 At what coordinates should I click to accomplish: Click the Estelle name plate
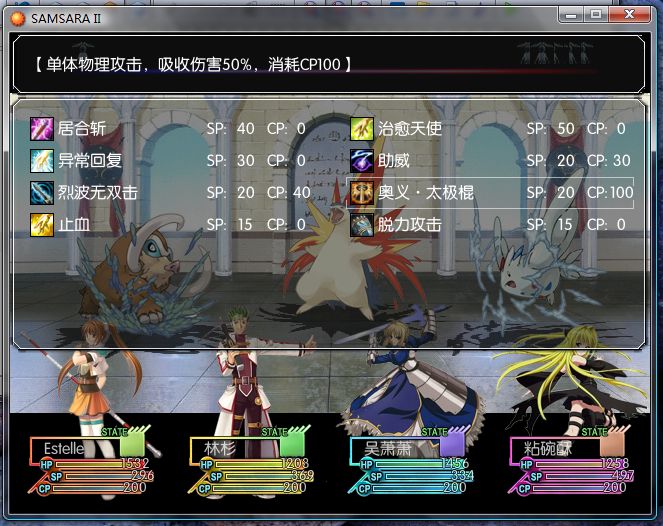coord(75,449)
